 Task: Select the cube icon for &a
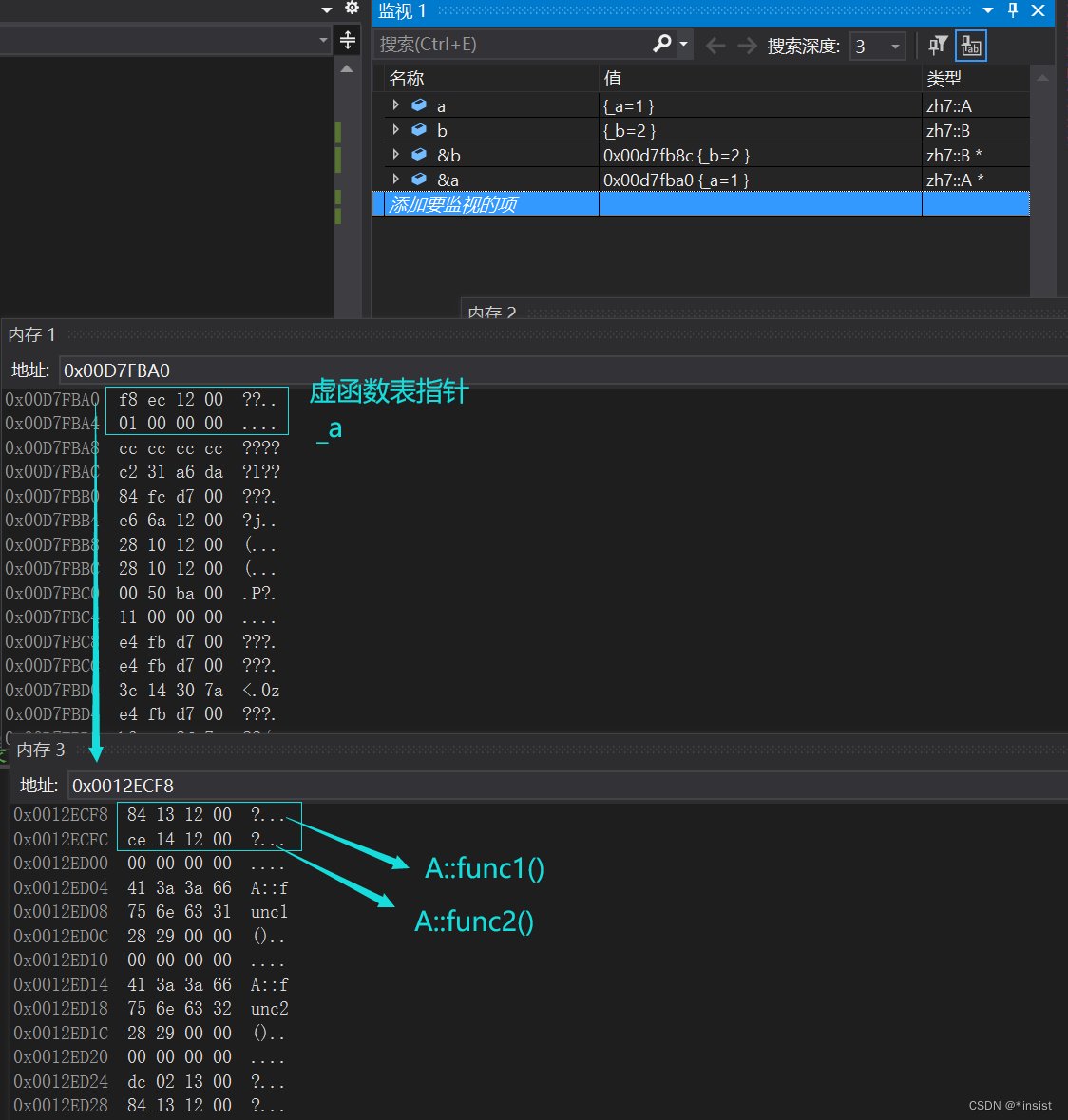click(x=419, y=179)
